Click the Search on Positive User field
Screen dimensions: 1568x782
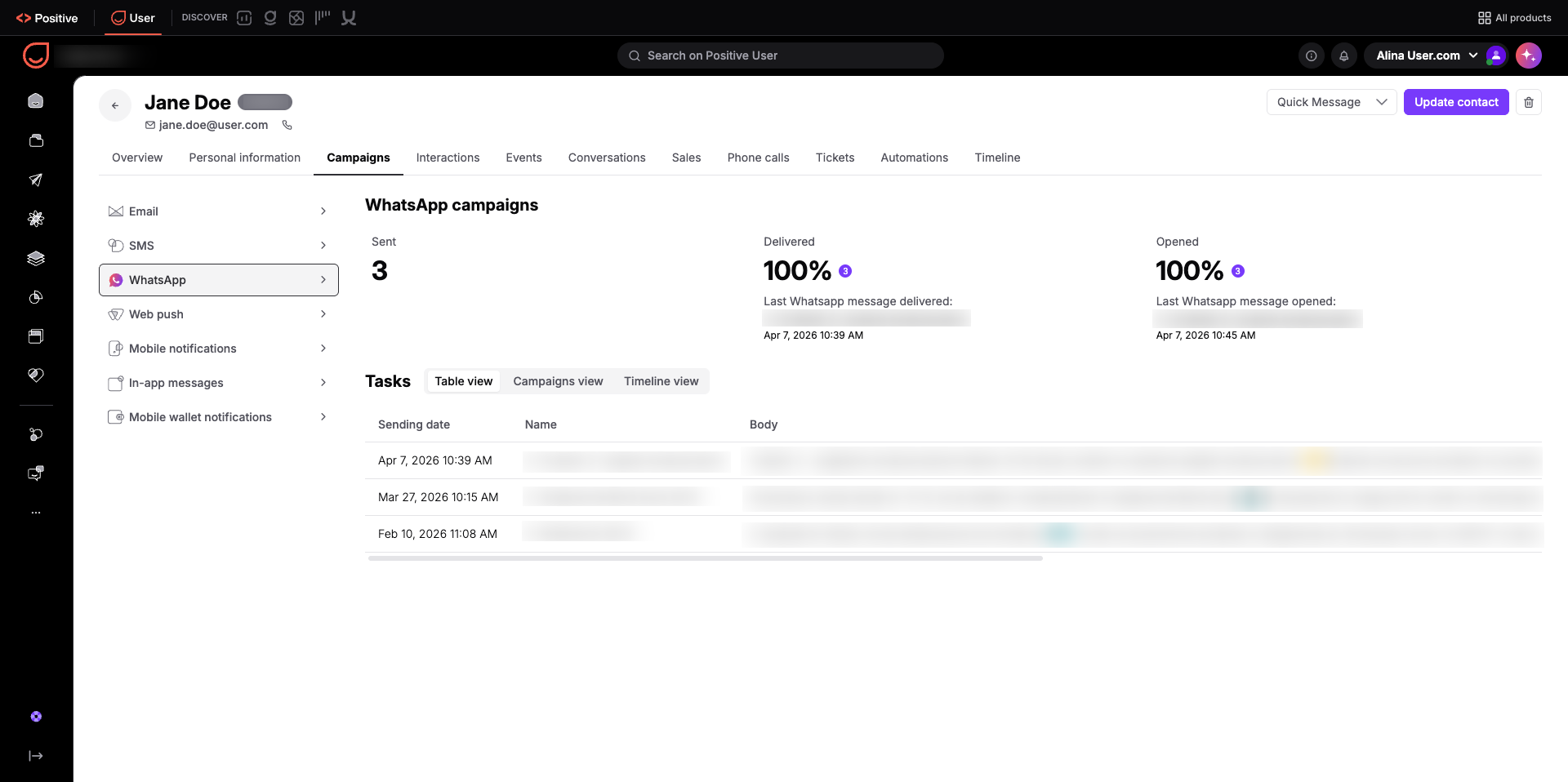click(781, 56)
